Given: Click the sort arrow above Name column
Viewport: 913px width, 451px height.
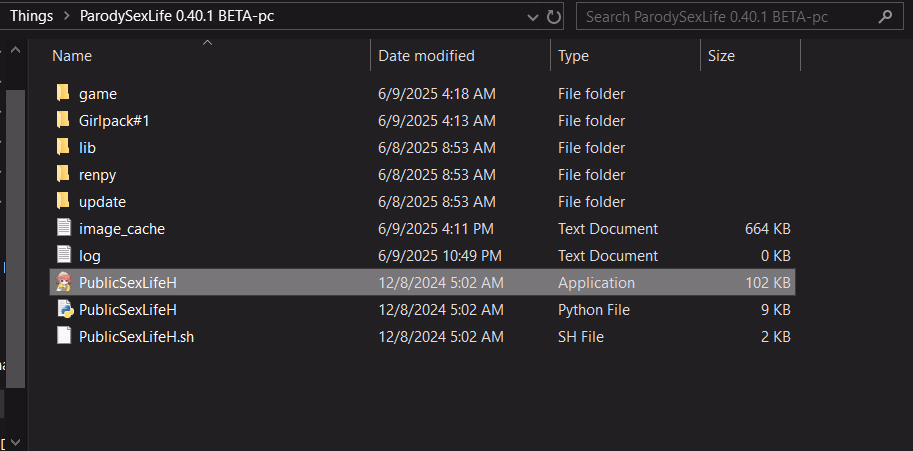Looking at the screenshot, I should (x=207, y=43).
